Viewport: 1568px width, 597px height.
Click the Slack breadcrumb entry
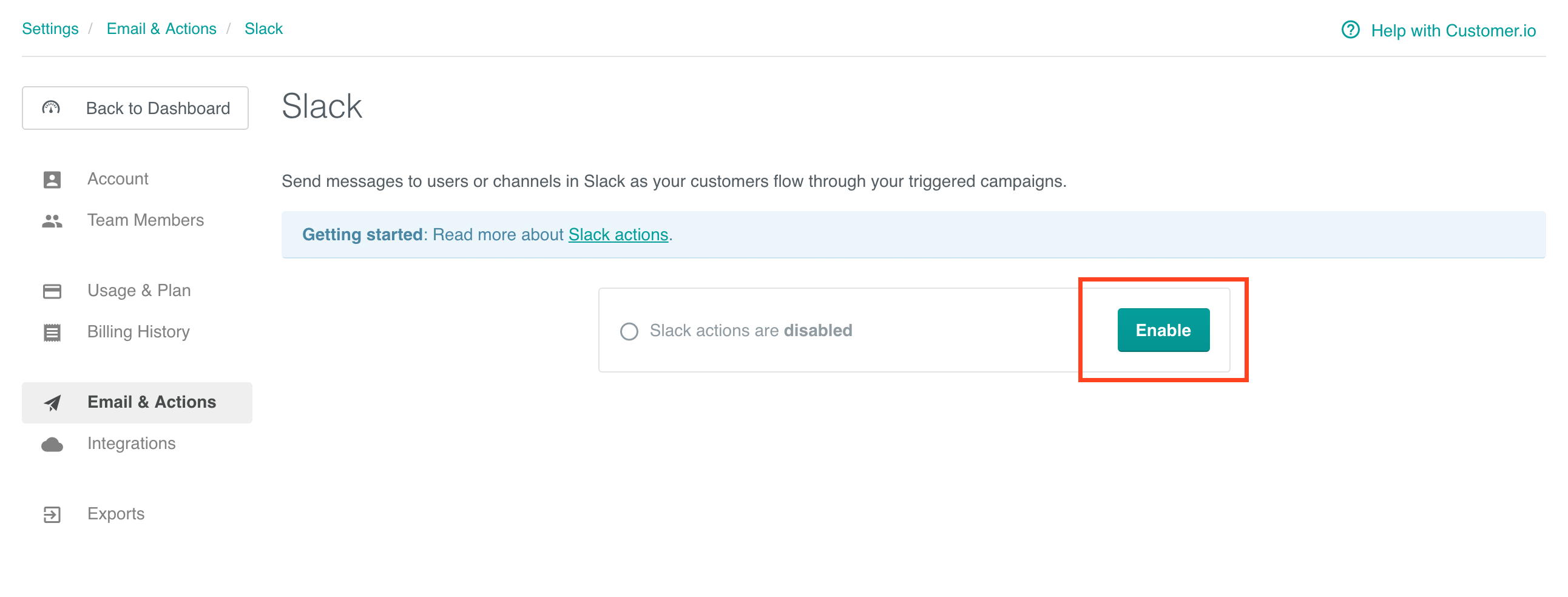(x=263, y=28)
